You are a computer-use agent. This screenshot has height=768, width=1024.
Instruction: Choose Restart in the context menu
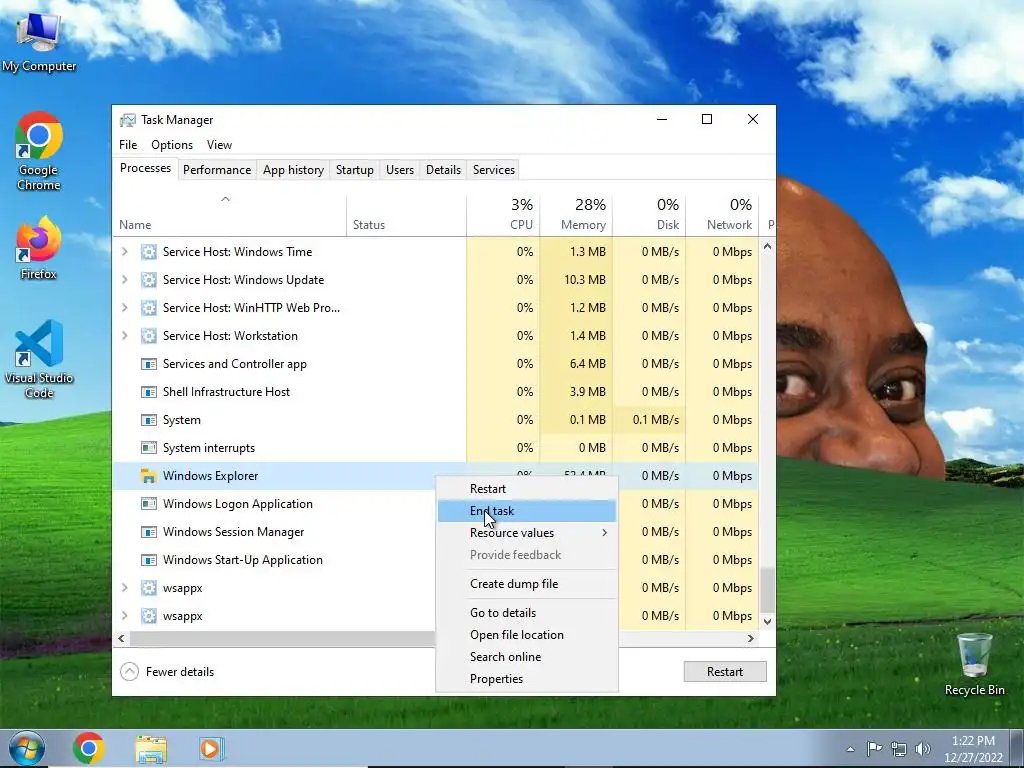click(x=527, y=488)
